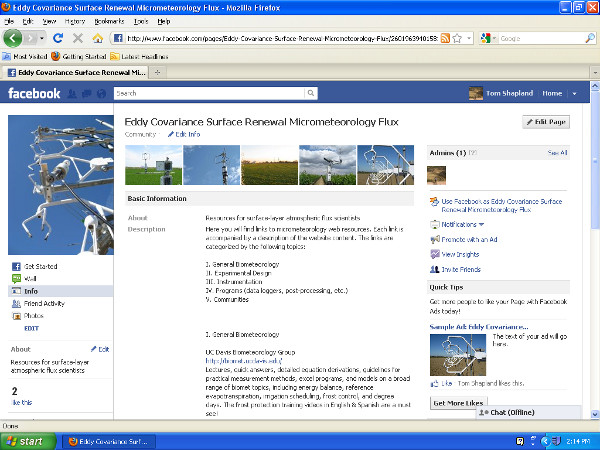Image resolution: width=600 pixels, height=450 pixels.
Task: Open Wall from the left sidebar
Action: pyautogui.click(x=30, y=279)
